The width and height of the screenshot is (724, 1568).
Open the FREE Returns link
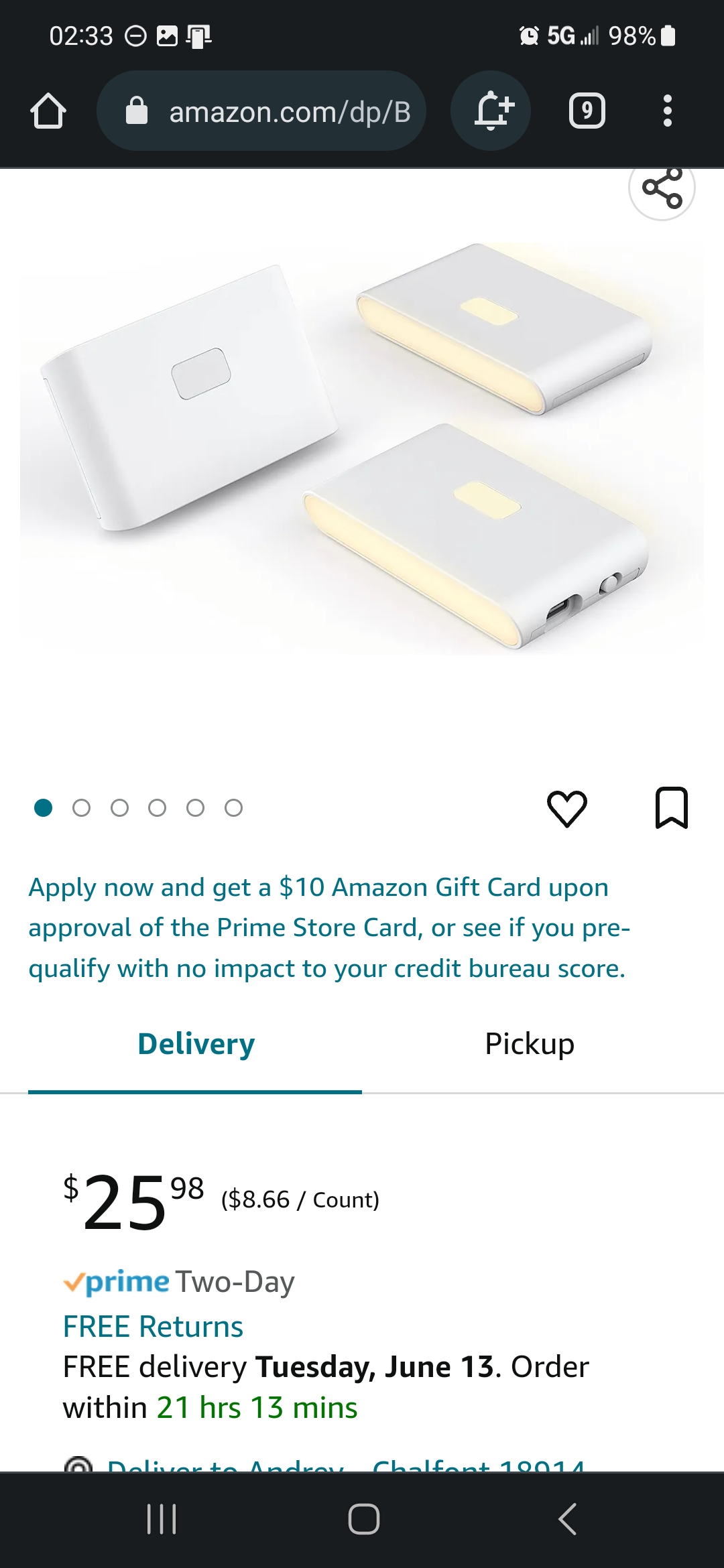pyautogui.click(x=153, y=1326)
